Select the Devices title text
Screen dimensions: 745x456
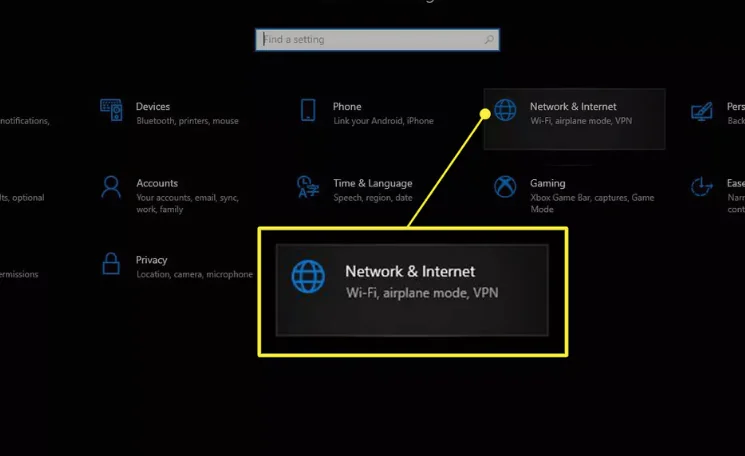click(x=153, y=106)
